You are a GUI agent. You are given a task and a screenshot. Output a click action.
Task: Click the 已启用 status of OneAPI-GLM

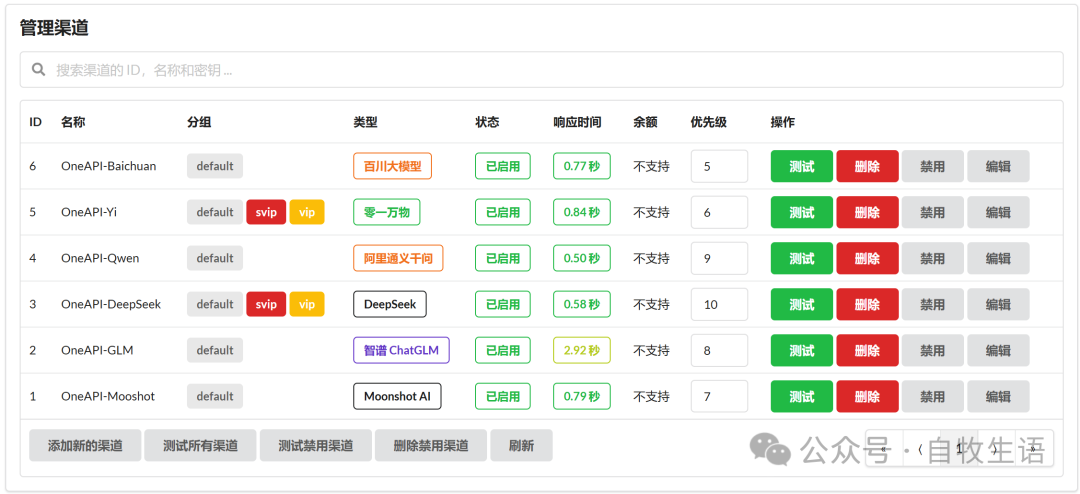coord(503,350)
